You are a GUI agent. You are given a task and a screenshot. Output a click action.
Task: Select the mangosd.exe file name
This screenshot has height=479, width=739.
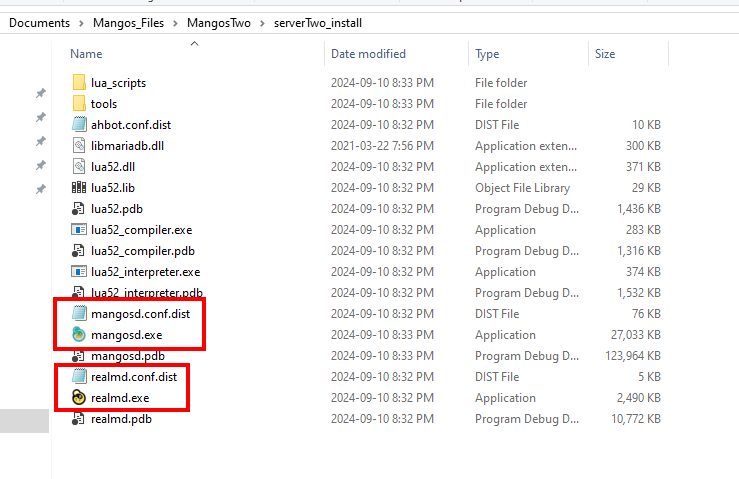pyautogui.click(x=126, y=335)
